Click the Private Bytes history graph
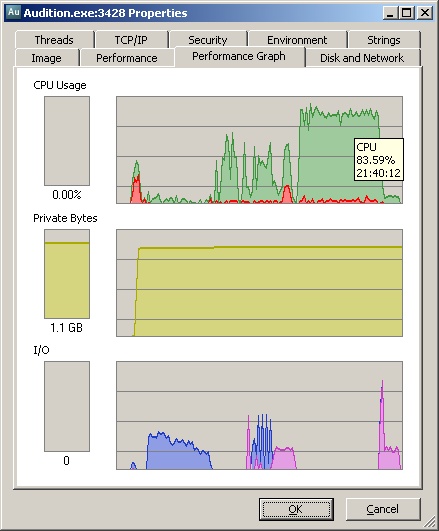This screenshot has height=531, width=439. [x=259, y=283]
